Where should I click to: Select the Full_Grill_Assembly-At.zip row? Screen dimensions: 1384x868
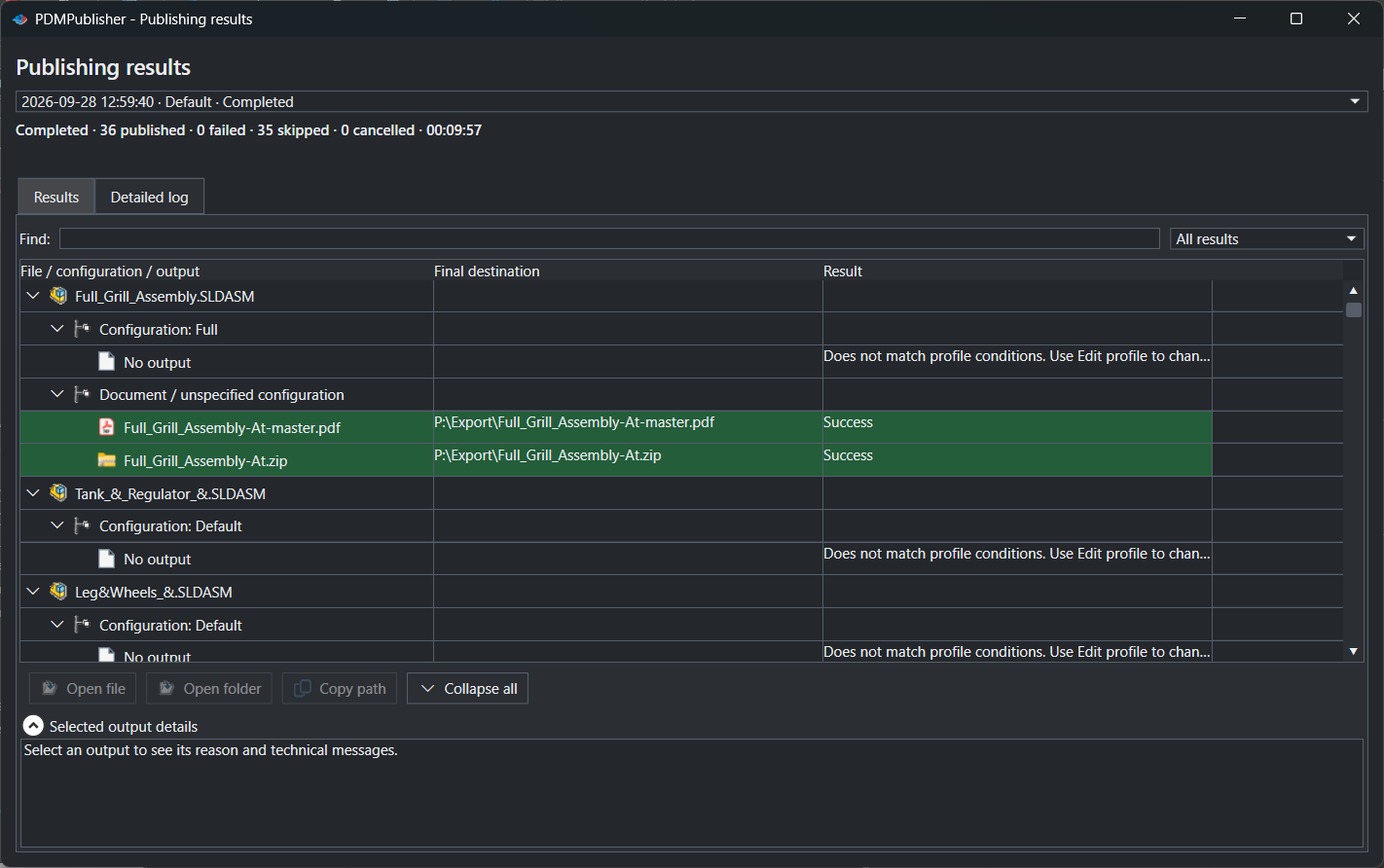point(616,460)
